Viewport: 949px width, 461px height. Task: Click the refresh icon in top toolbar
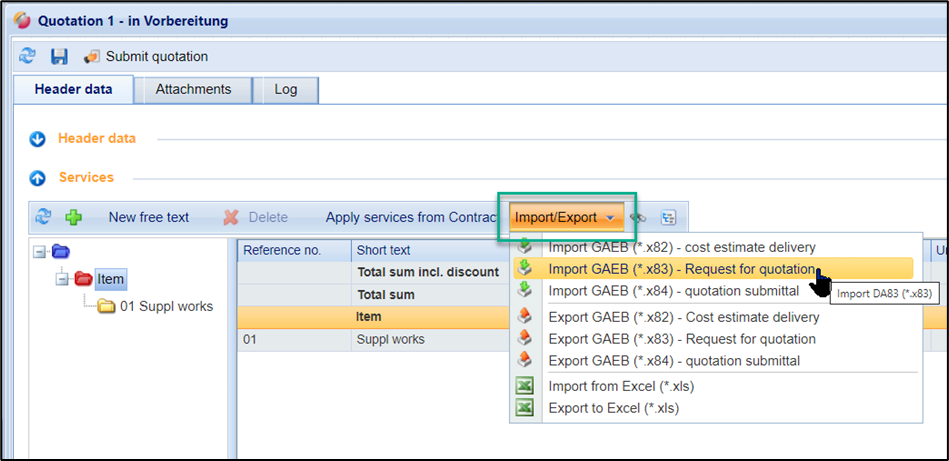point(27,57)
